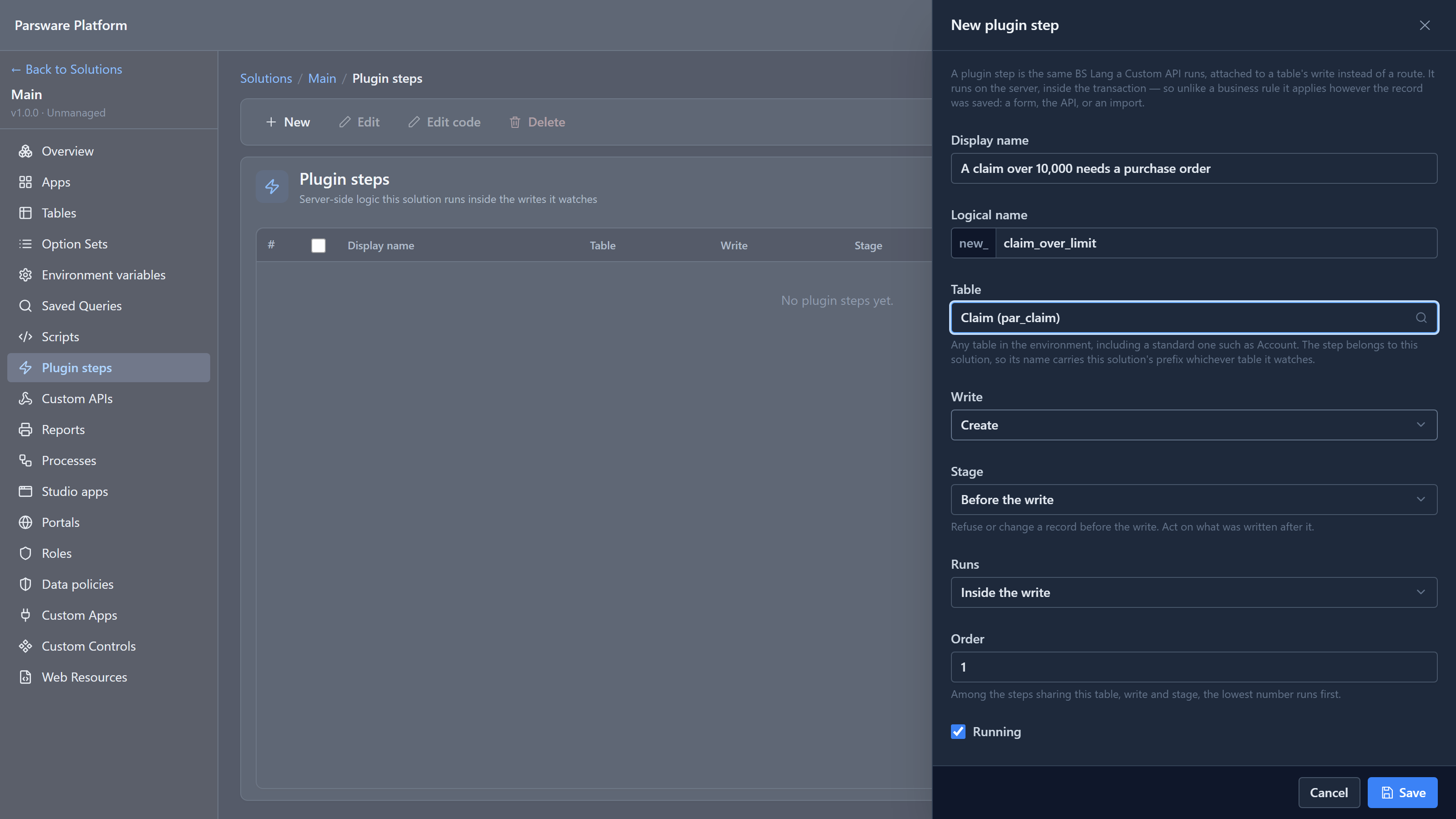The image size is (1456, 819).
Task: Click the Main breadcrumb link
Action: click(322, 78)
